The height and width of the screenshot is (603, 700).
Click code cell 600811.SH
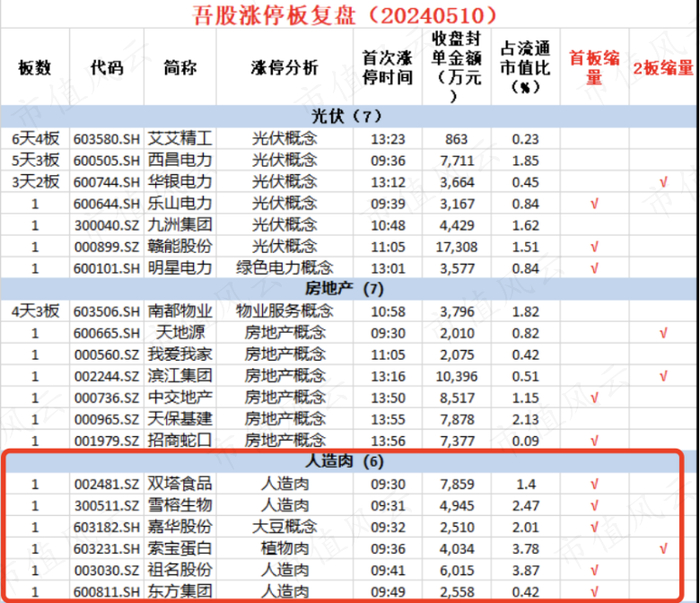coord(107,592)
